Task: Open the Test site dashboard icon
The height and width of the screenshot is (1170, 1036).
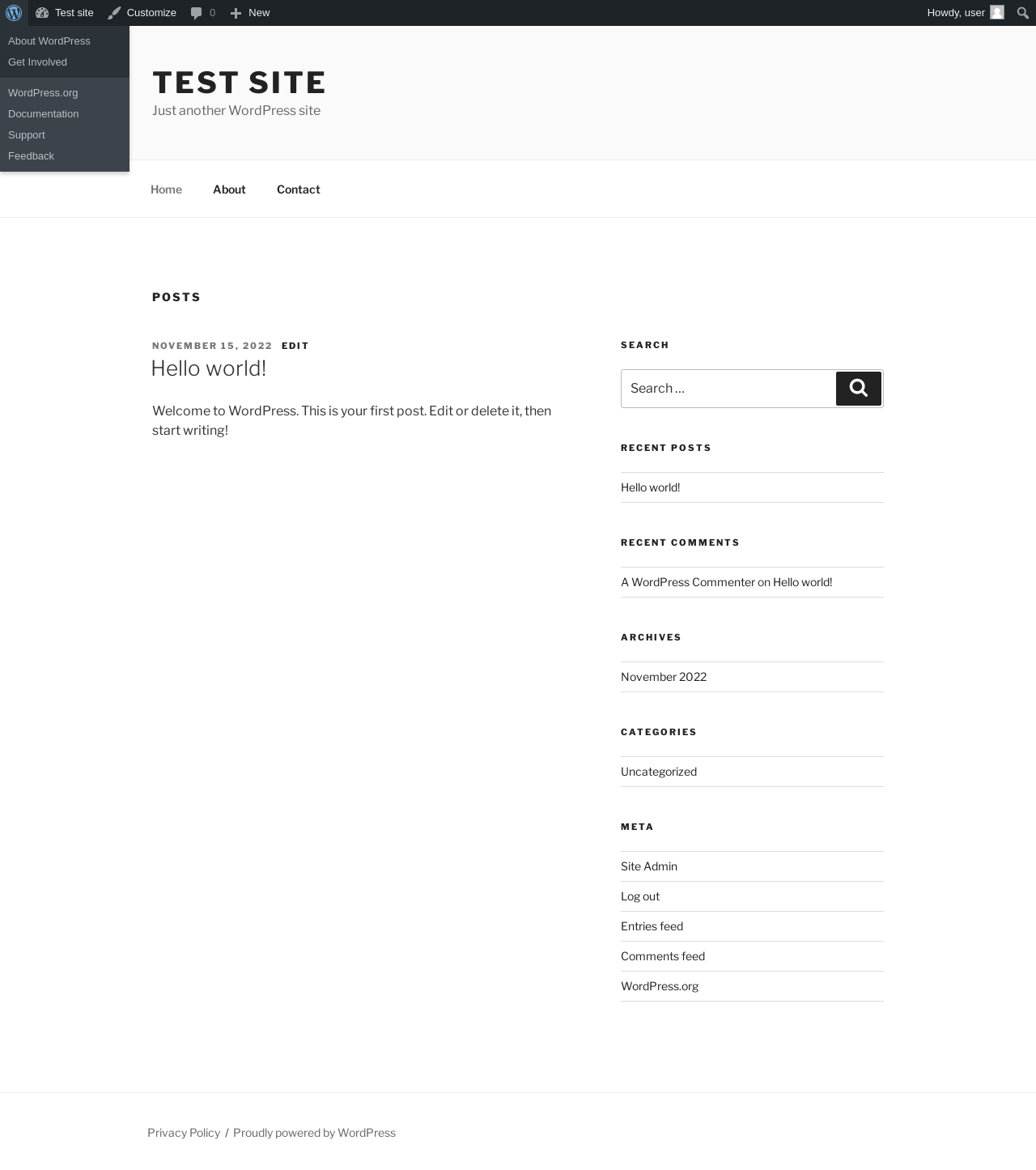Action: (42, 13)
